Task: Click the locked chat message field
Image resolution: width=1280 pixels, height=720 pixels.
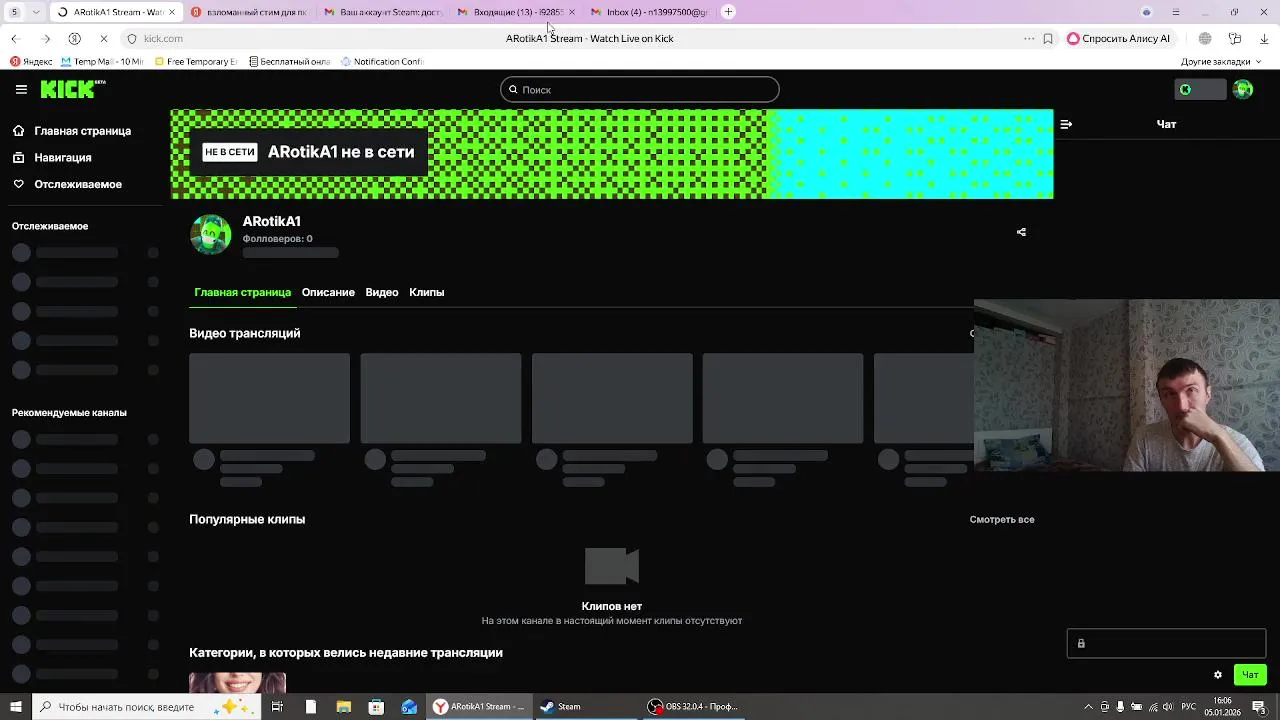Action: [x=1166, y=643]
